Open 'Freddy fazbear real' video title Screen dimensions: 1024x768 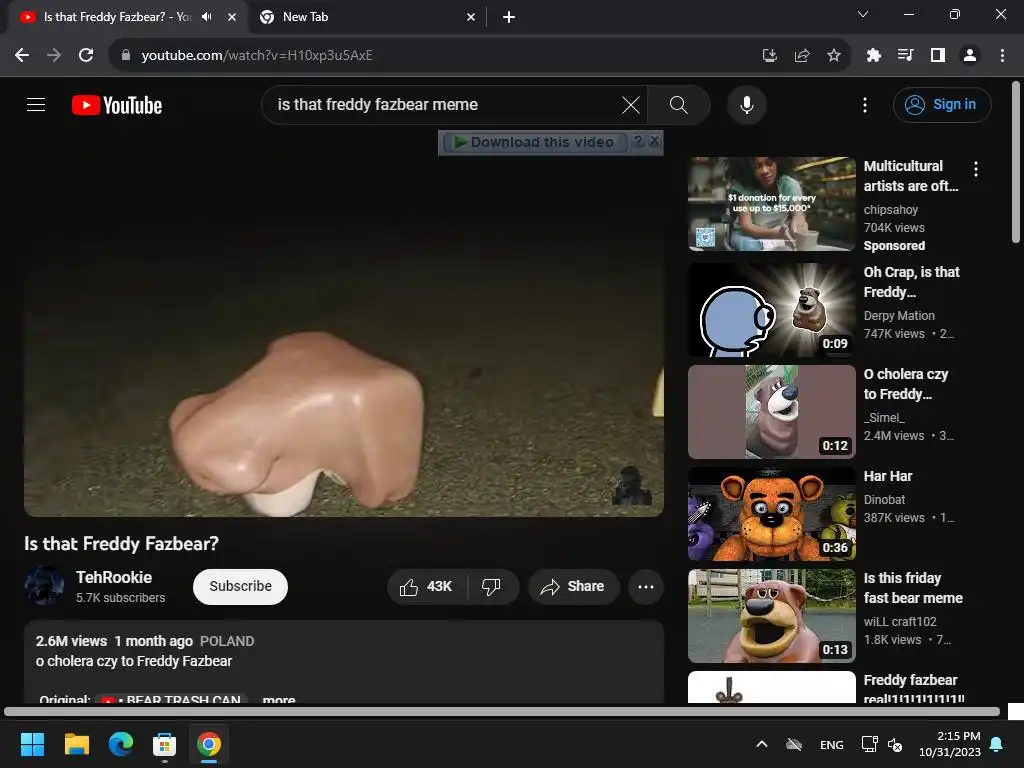tap(913, 689)
